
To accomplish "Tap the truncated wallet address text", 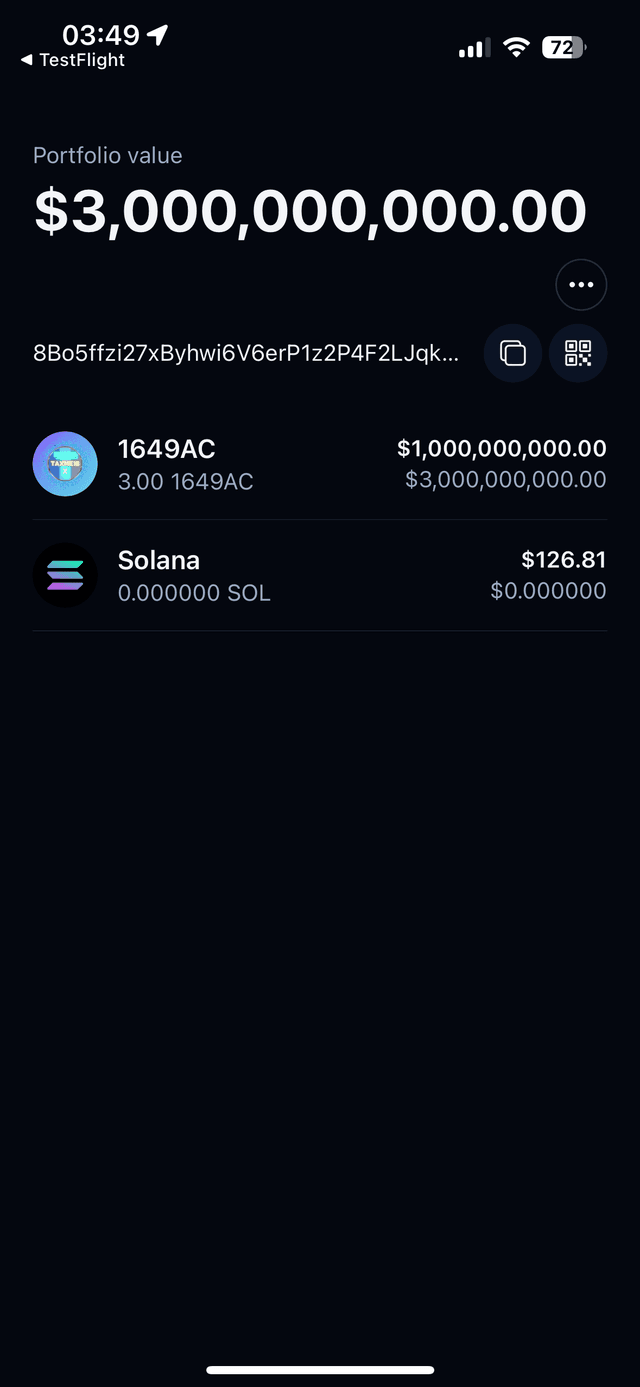I will pyautogui.click(x=245, y=353).
